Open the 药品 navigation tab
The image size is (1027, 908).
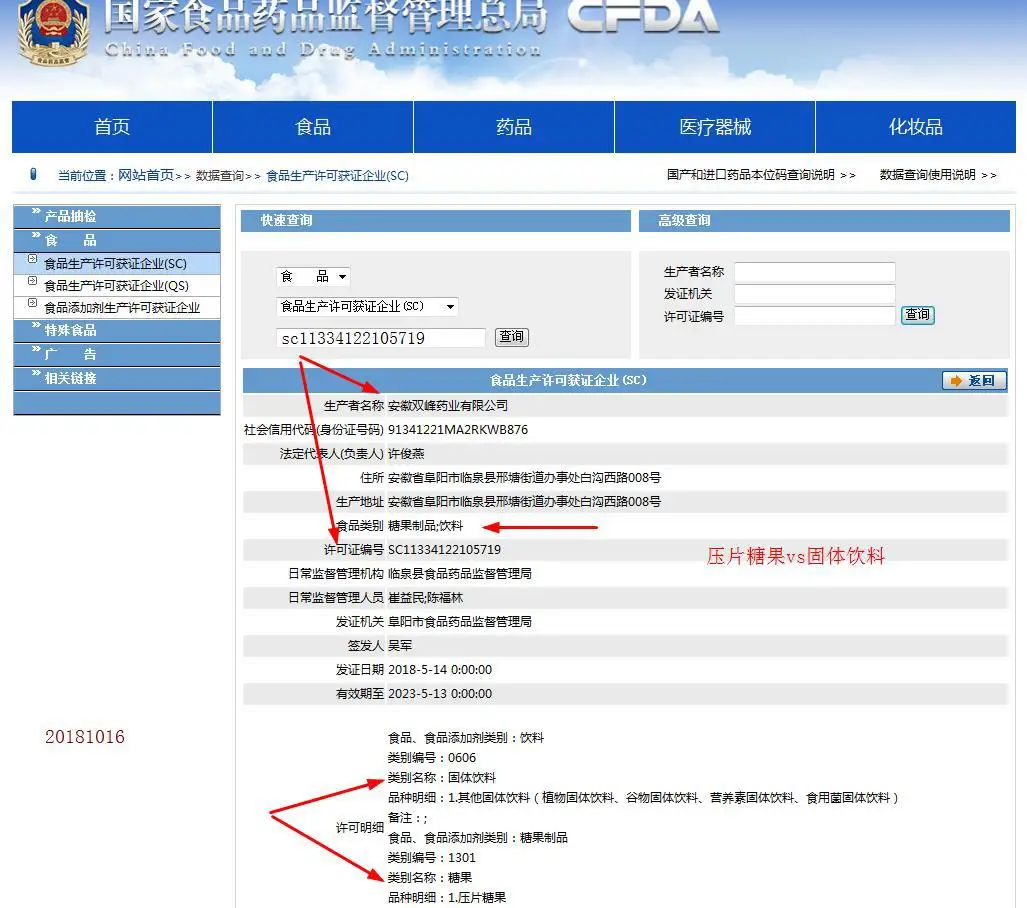point(514,127)
